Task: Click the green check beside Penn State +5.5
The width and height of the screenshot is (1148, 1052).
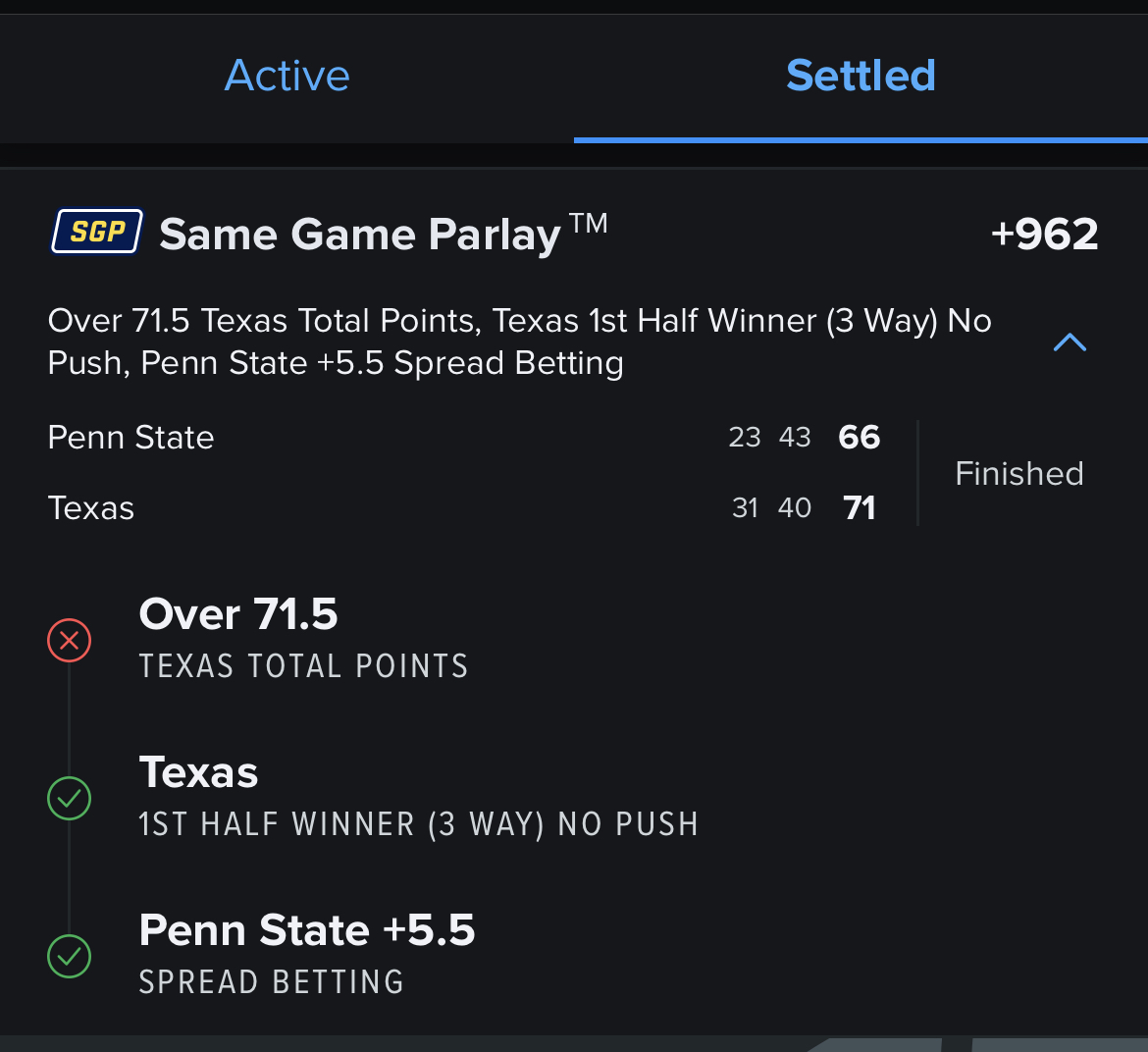Action: [x=70, y=956]
